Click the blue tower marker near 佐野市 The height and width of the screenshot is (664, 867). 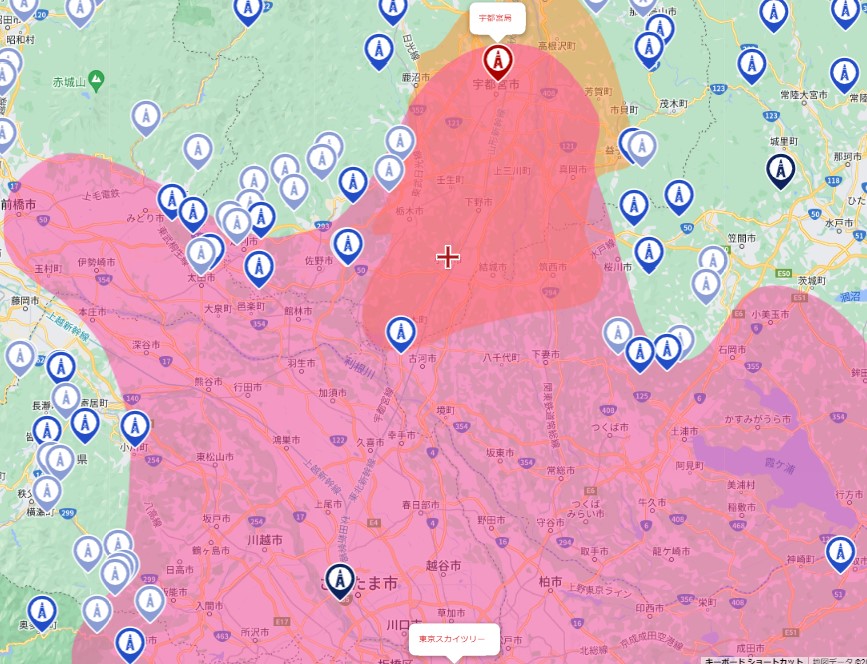pyautogui.click(x=347, y=244)
